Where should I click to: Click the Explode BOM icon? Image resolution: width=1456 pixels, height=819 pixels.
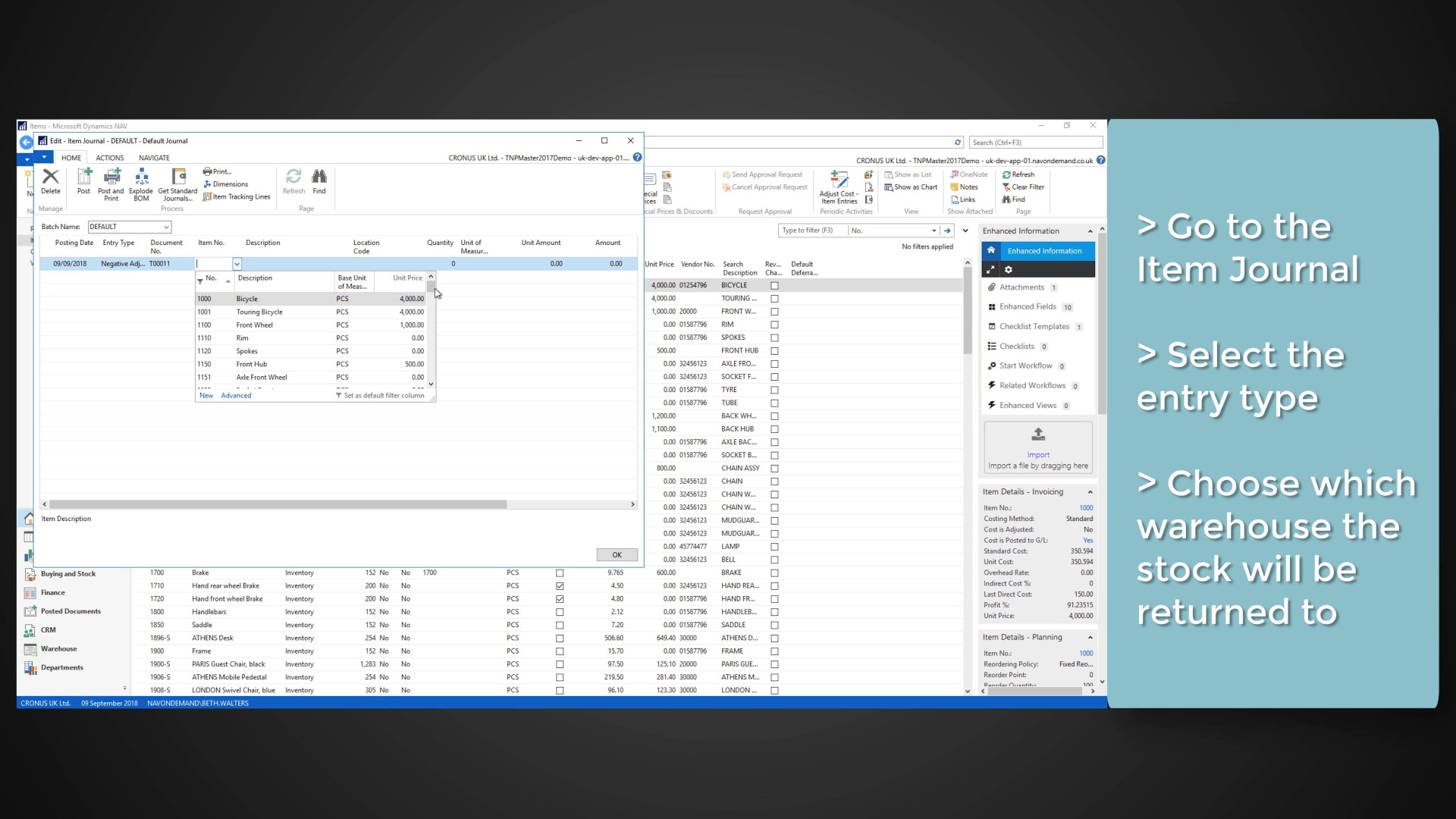point(141,182)
